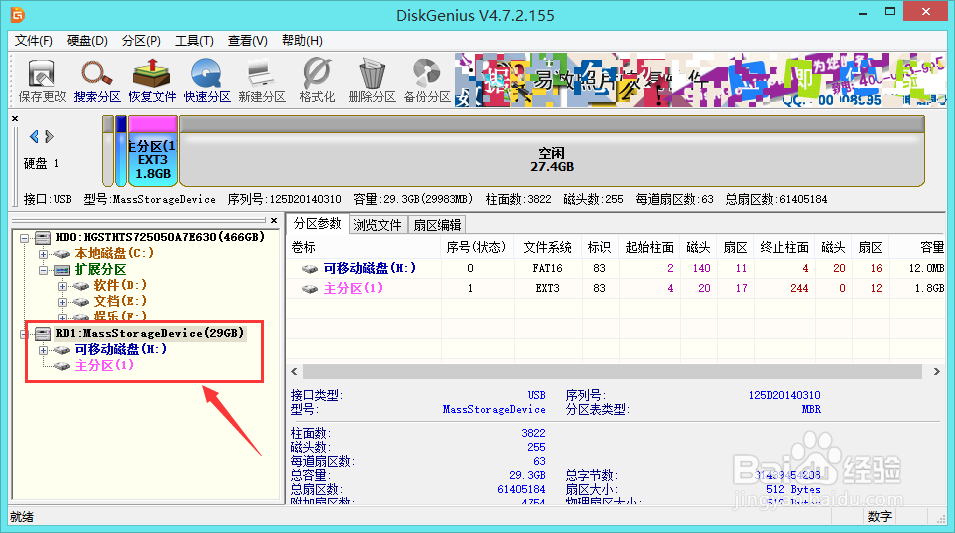This screenshot has height=533, width=955.
Task: Click the advertisement banner in the toolbar
Action: pyautogui.click(x=700, y=80)
